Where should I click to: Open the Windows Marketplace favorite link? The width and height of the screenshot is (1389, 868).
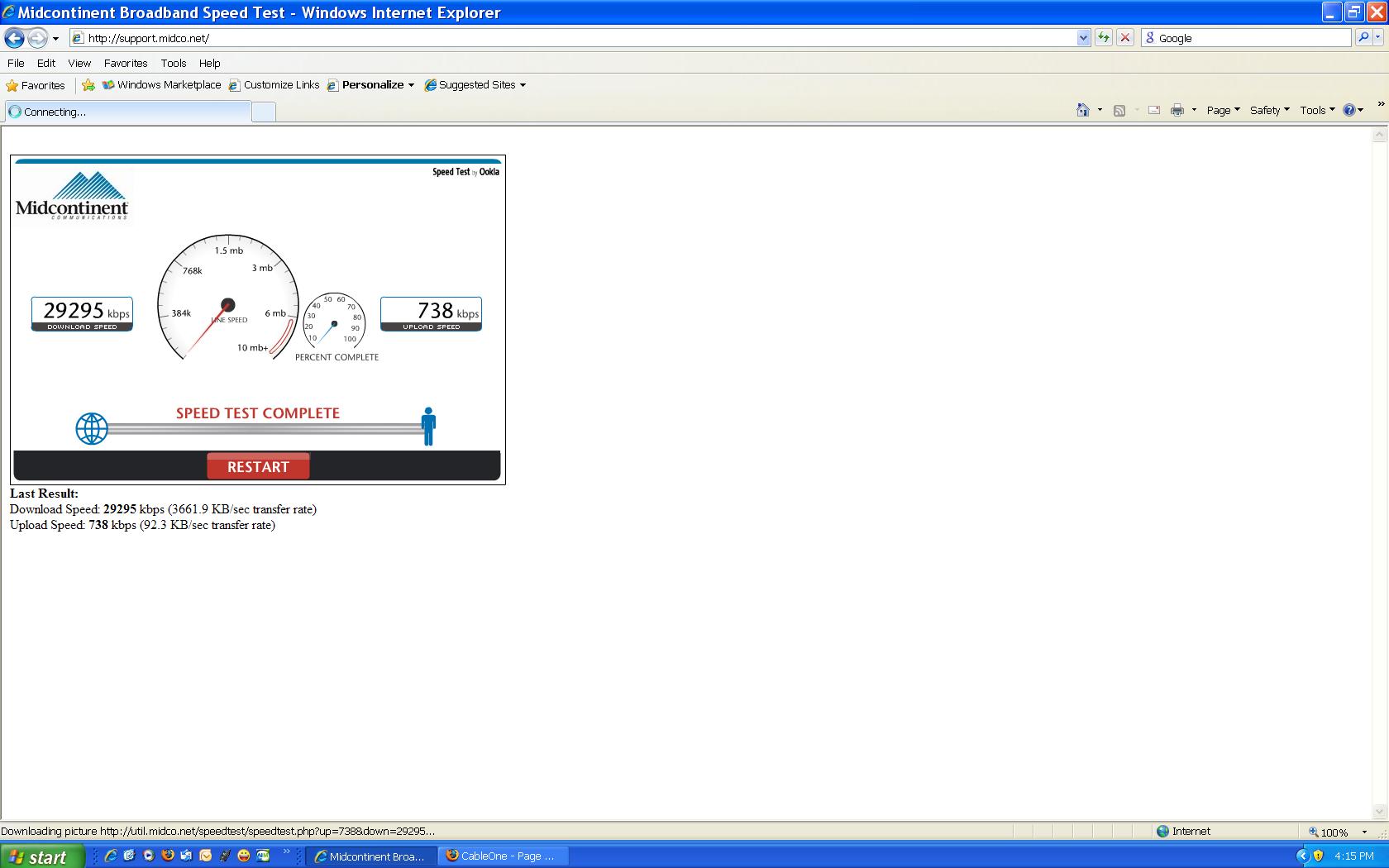tap(162, 85)
